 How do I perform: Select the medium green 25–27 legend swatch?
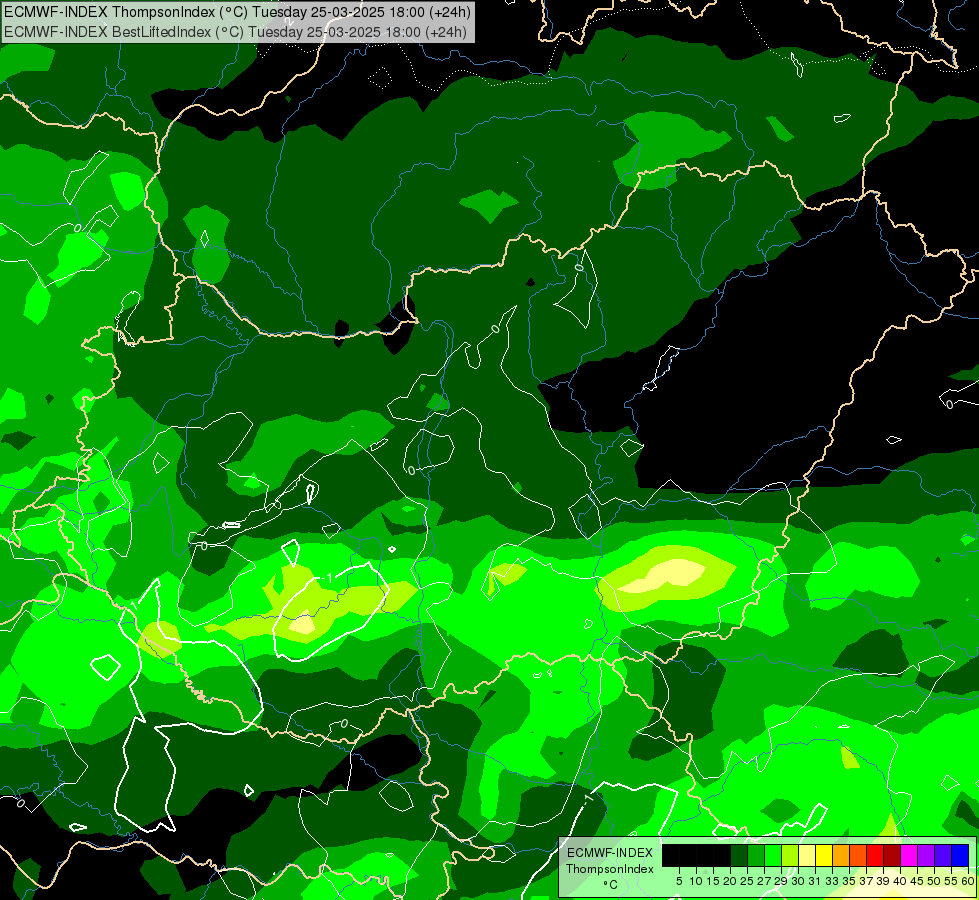[756, 855]
